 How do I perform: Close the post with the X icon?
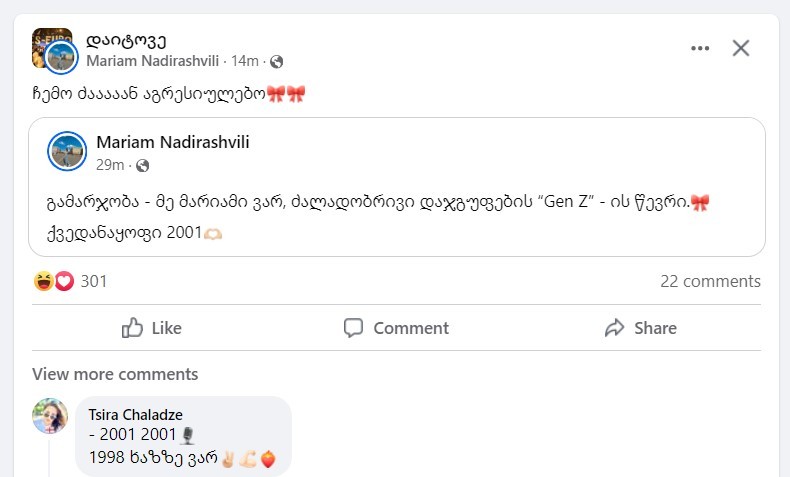741,48
